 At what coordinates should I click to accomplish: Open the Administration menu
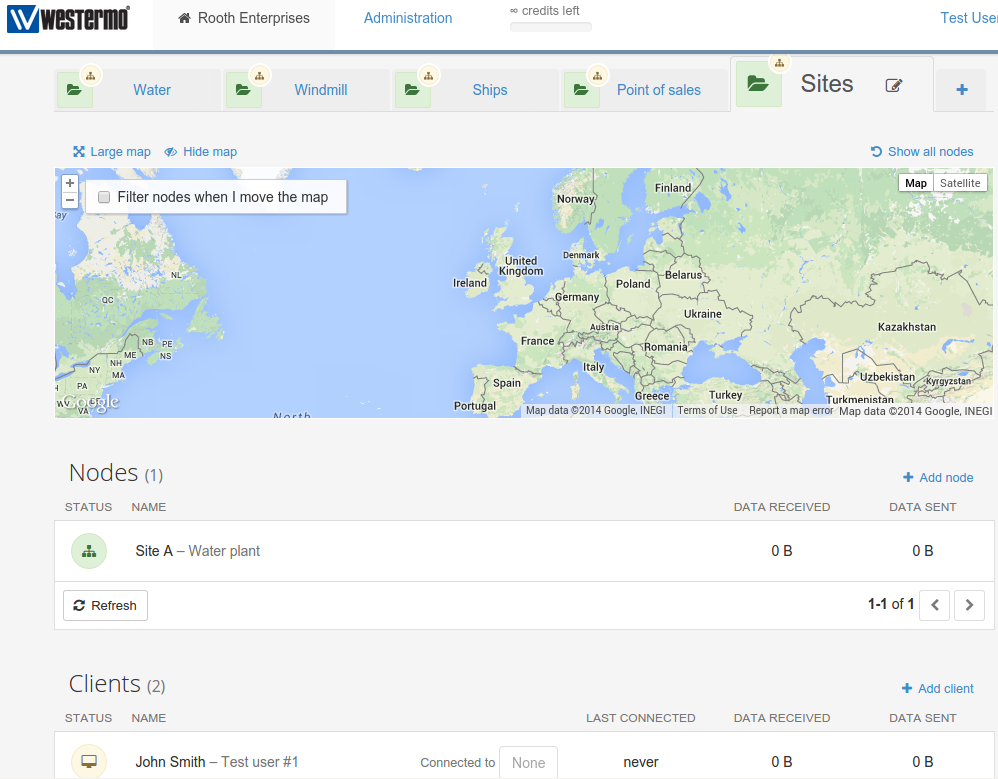point(408,18)
